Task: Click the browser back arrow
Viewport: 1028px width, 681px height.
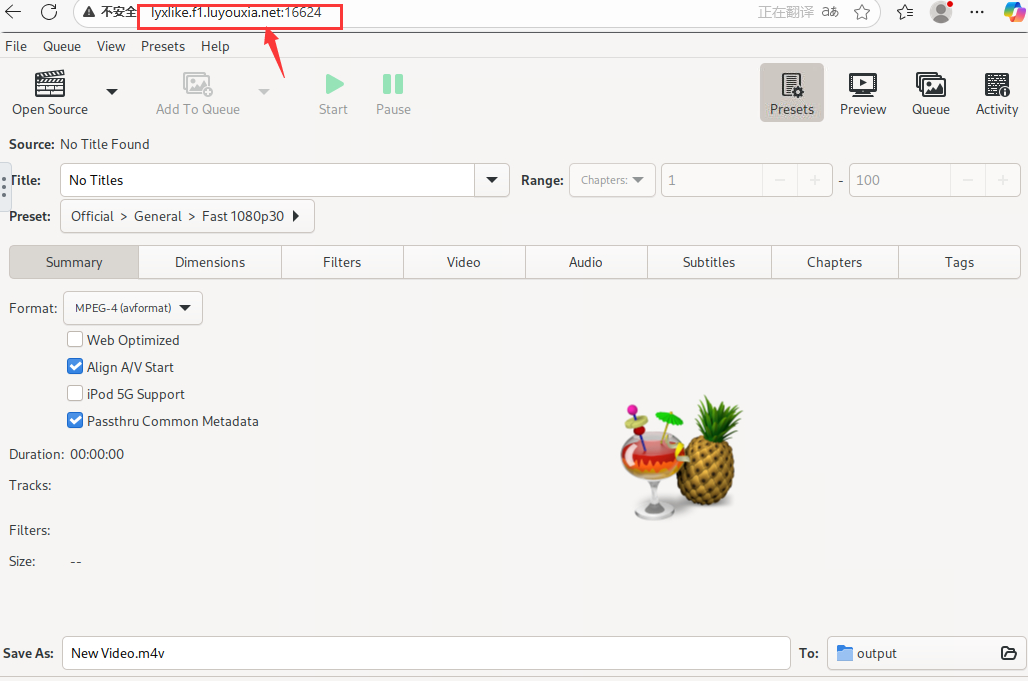Action: [13, 12]
